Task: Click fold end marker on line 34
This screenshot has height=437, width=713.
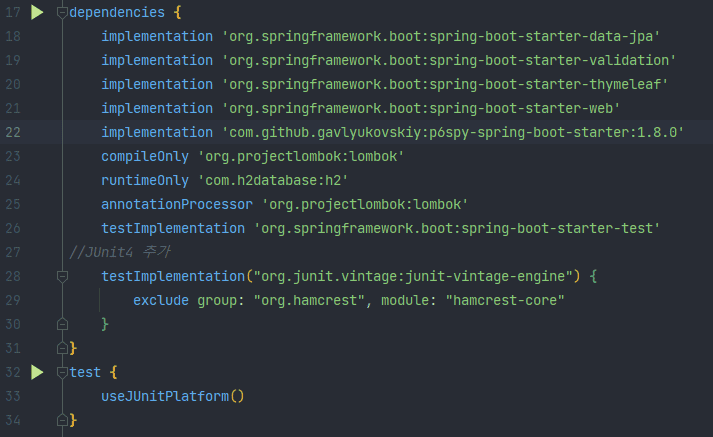Action: point(62,420)
